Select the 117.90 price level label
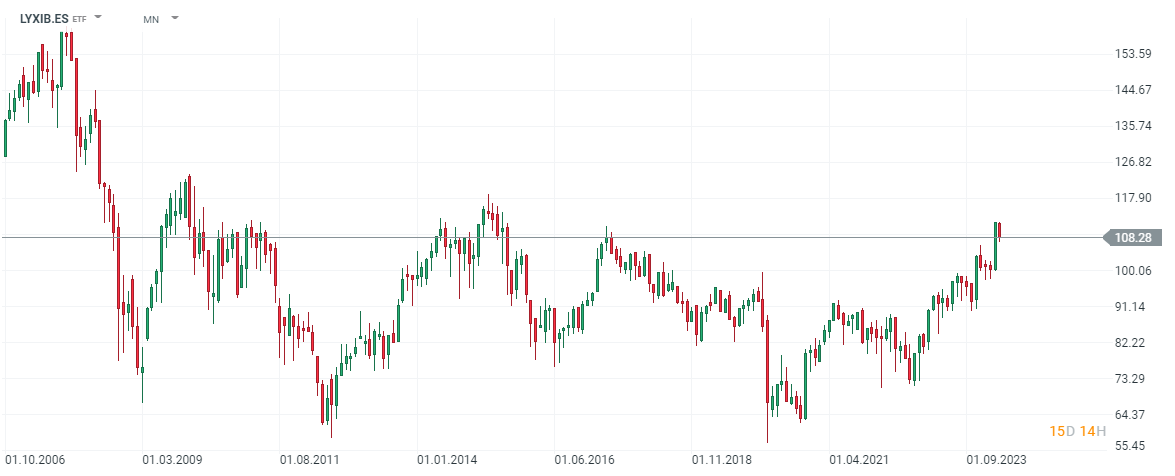This screenshot has height=476, width=1175. tap(1134, 198)
